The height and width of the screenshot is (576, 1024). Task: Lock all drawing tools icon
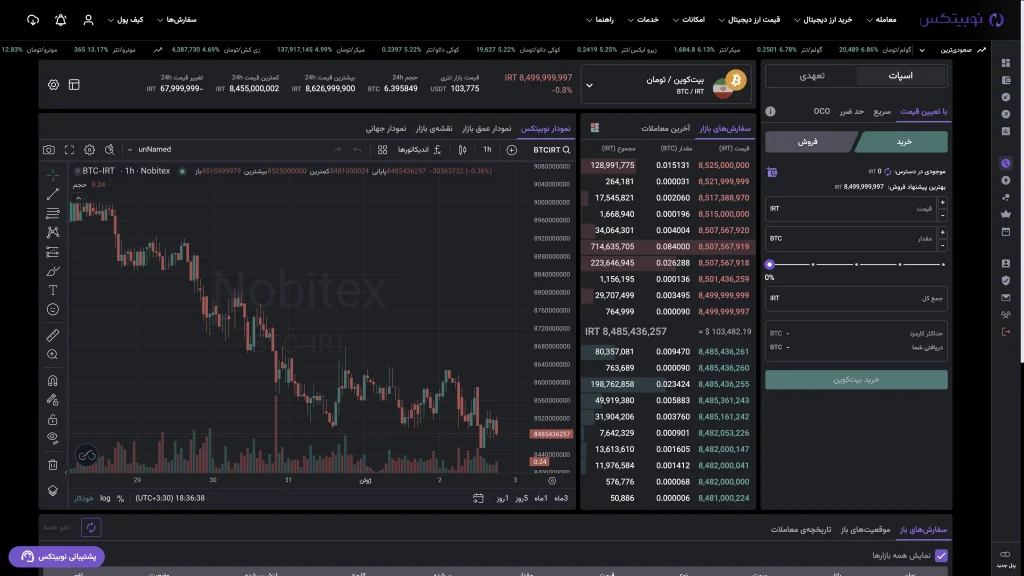pos(53,419)
